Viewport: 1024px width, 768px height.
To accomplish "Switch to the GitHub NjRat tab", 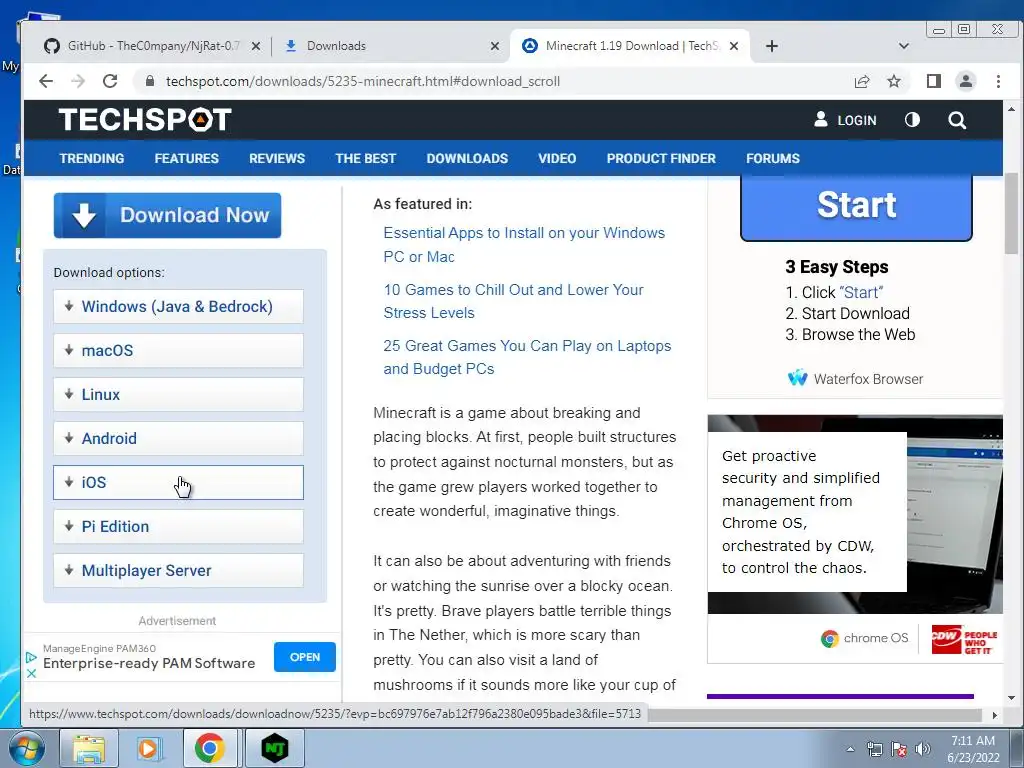I will [152, 46].
